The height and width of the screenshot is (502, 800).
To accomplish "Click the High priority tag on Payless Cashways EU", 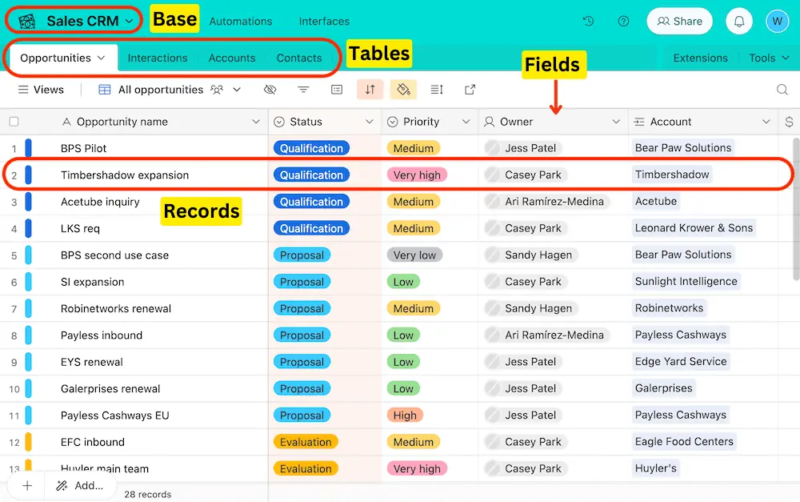I will click(405, 415).
